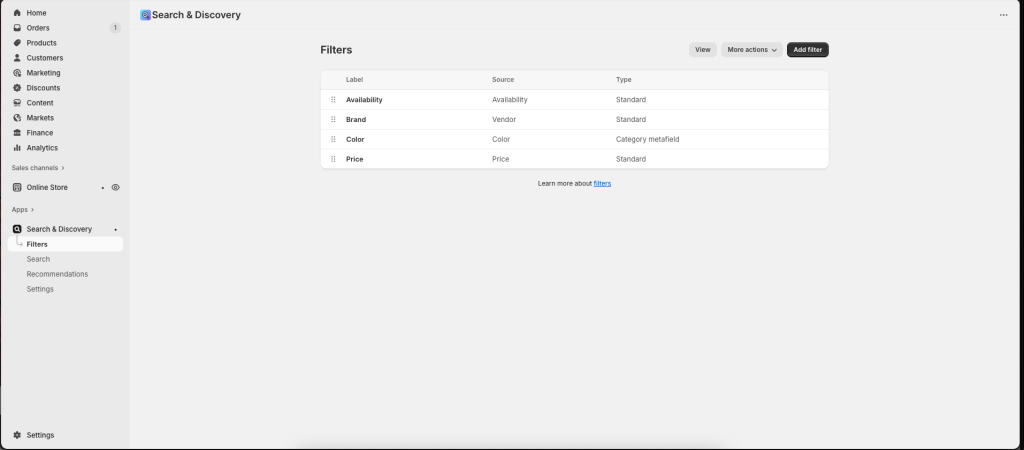The height and width of the screenshot is (450, 1024).
Task: Click the Discounts badge icon
Action: coord(17,88)
